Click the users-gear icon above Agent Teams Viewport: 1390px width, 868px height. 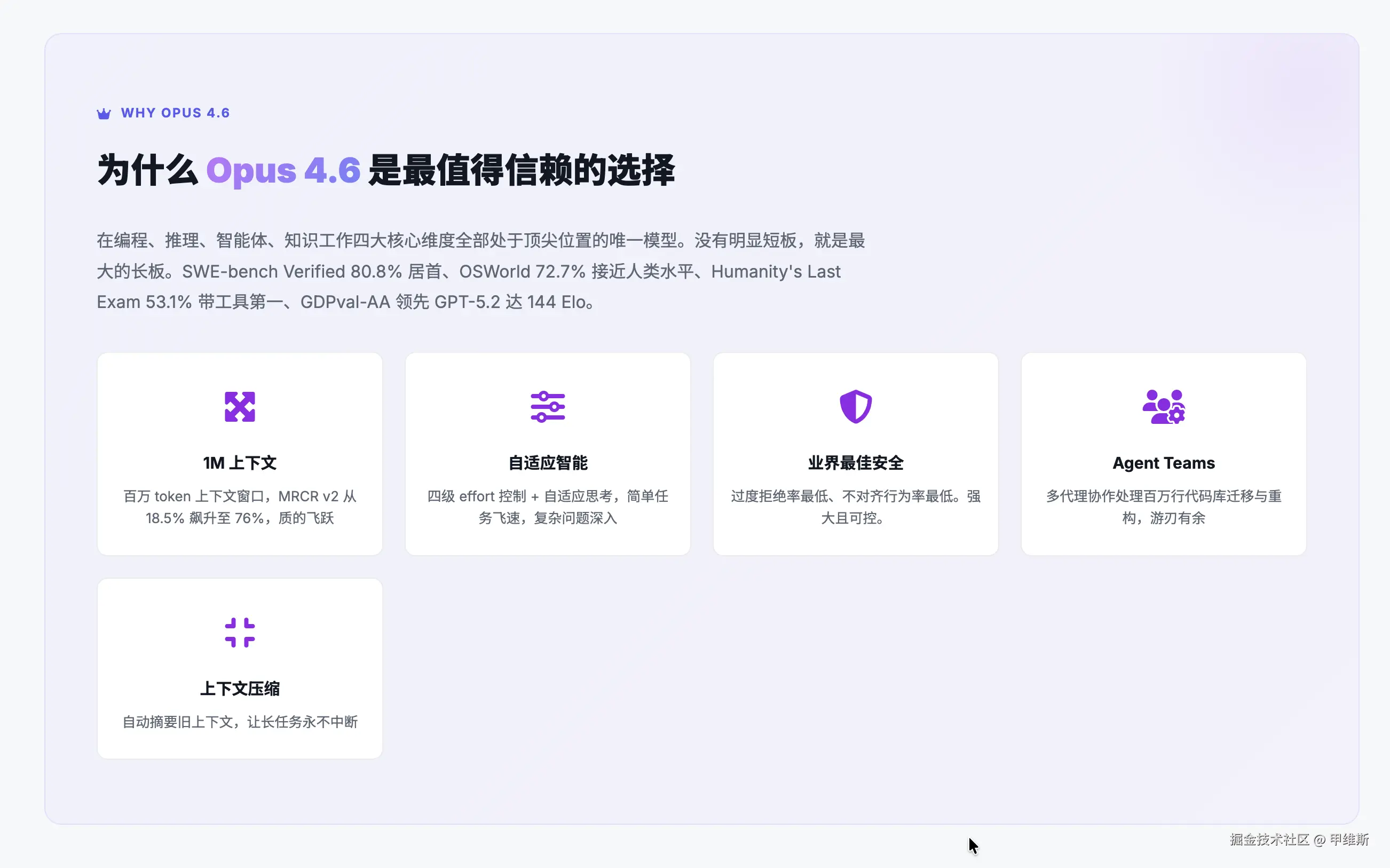click(1163, 406)
